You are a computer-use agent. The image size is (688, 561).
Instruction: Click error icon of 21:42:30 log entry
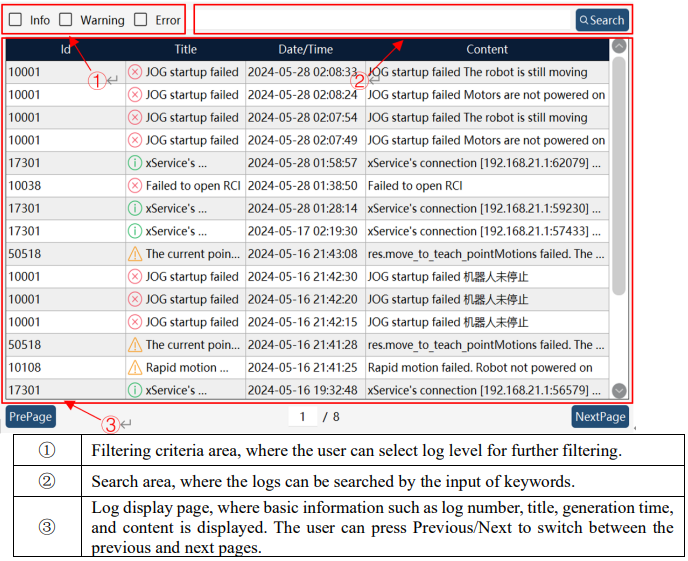point(135,277)
